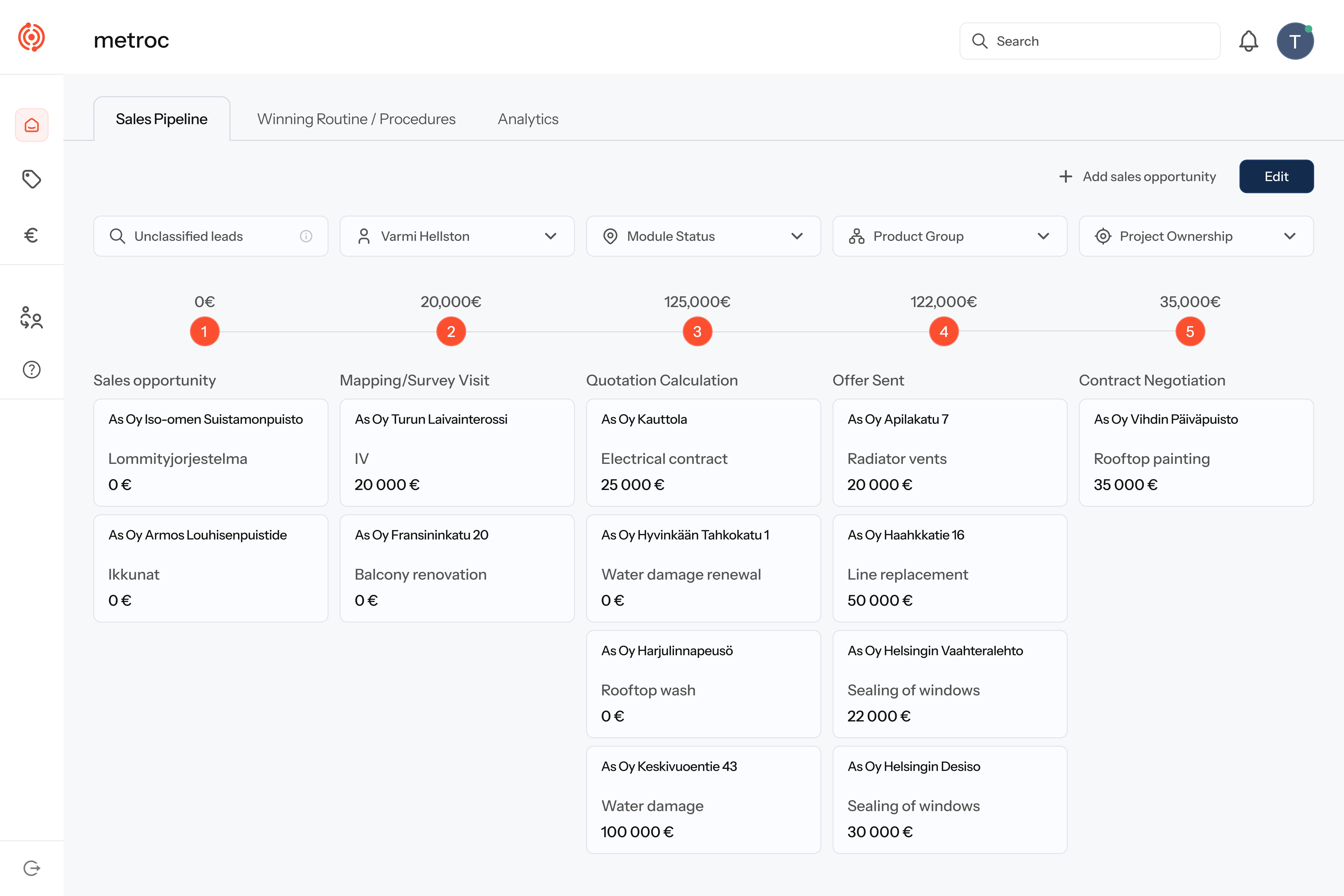Screen dimensions: 1344x896
Task: Select pipeline stage marker 3
Action: pyautogui.click(x=697, y=332)
